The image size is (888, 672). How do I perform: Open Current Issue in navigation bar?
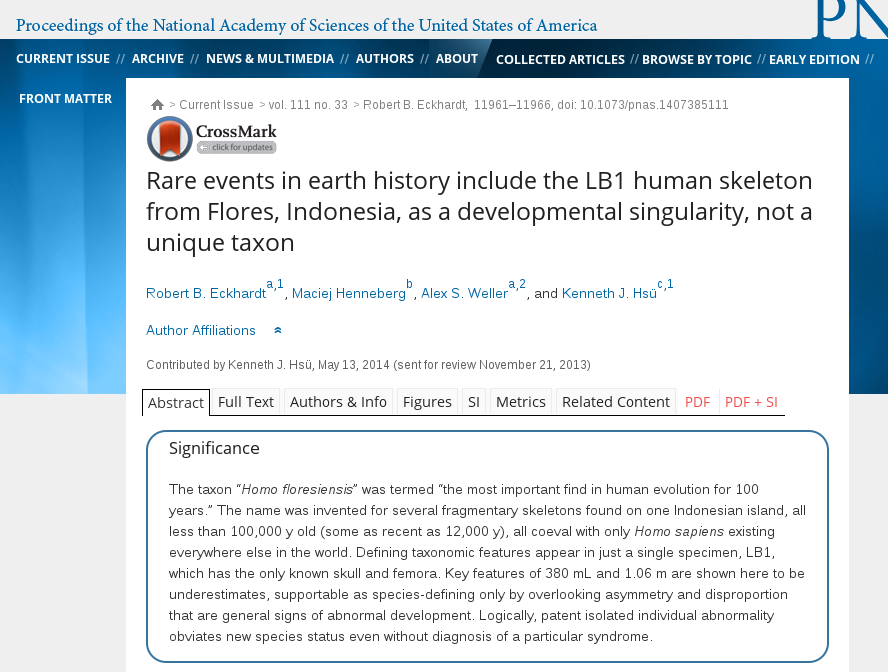(63, 59)
